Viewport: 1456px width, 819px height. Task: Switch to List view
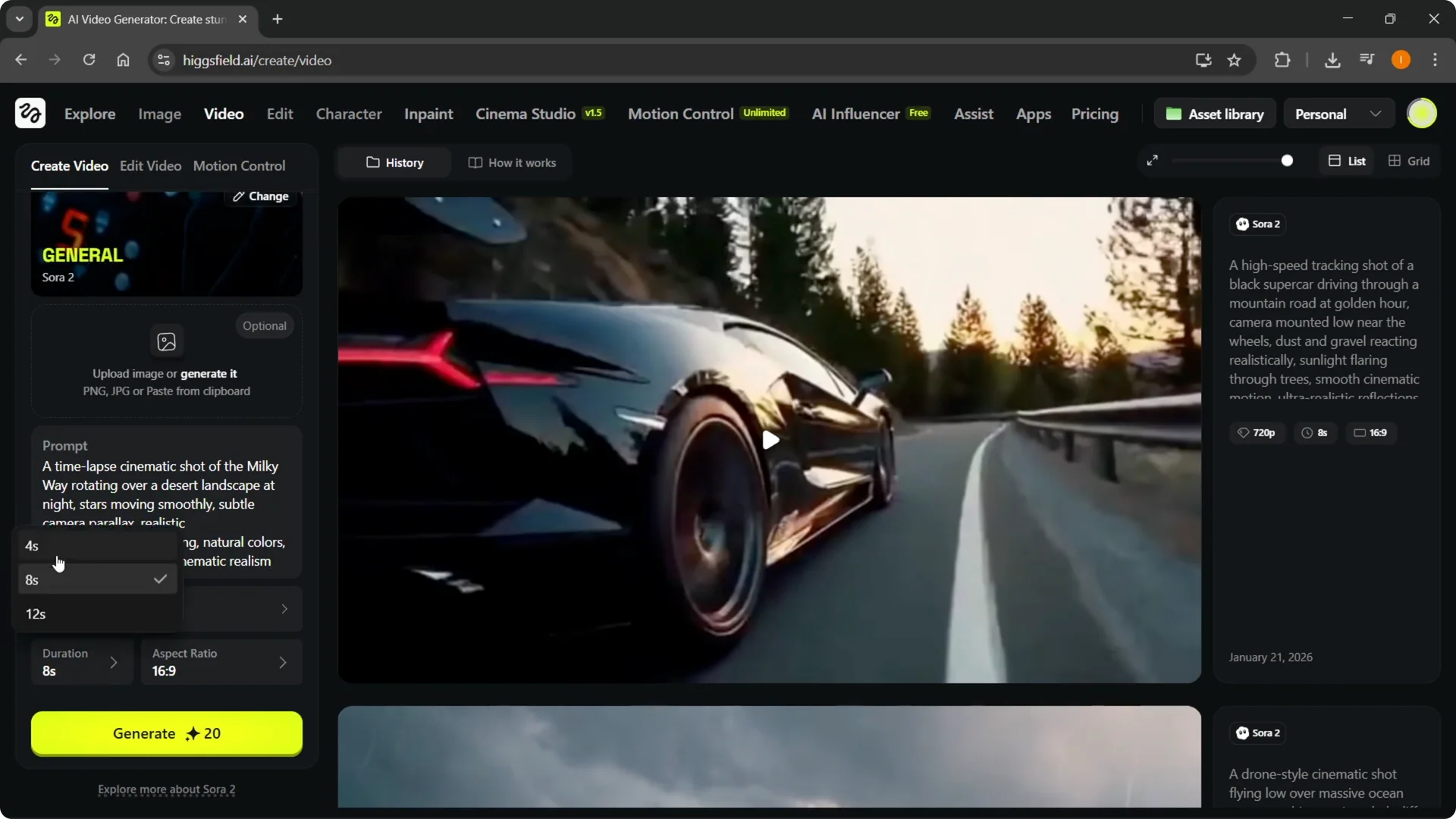pyautogui.click(x=1347, y=161)
